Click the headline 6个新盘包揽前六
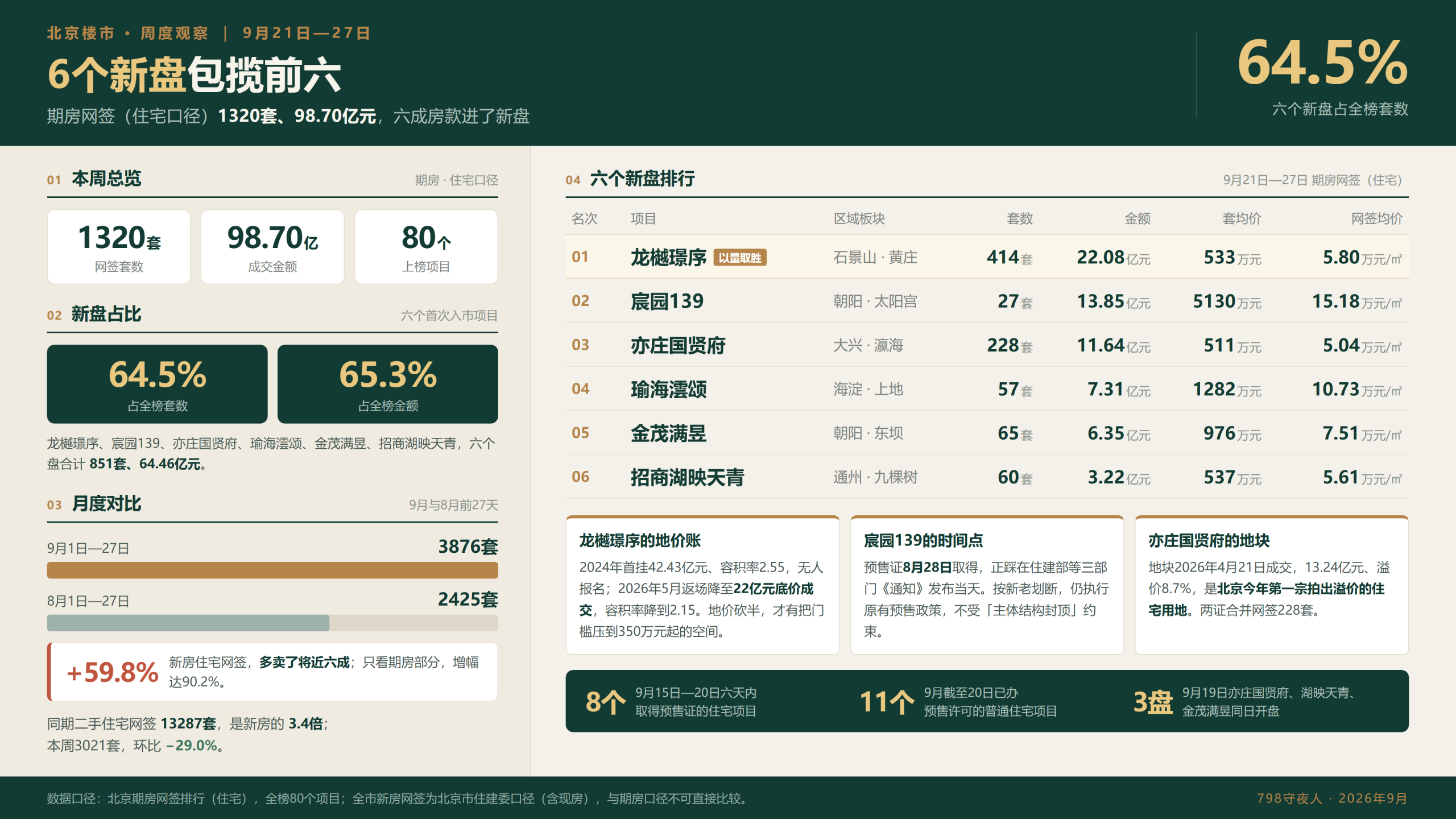This screenshot has height=819, width=1456. (x=194, y=75)
